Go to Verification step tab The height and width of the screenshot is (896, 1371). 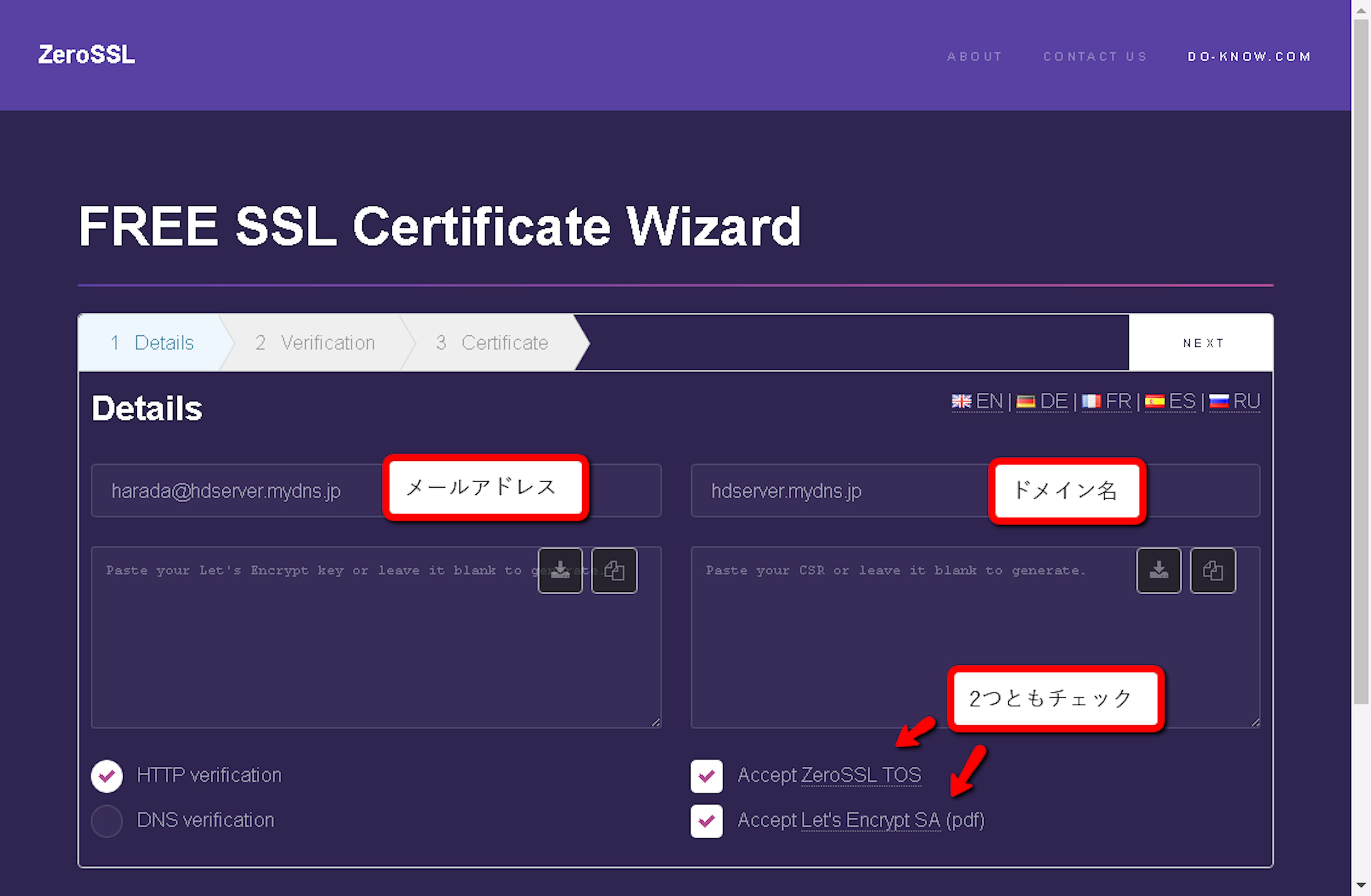pos(316,343)
